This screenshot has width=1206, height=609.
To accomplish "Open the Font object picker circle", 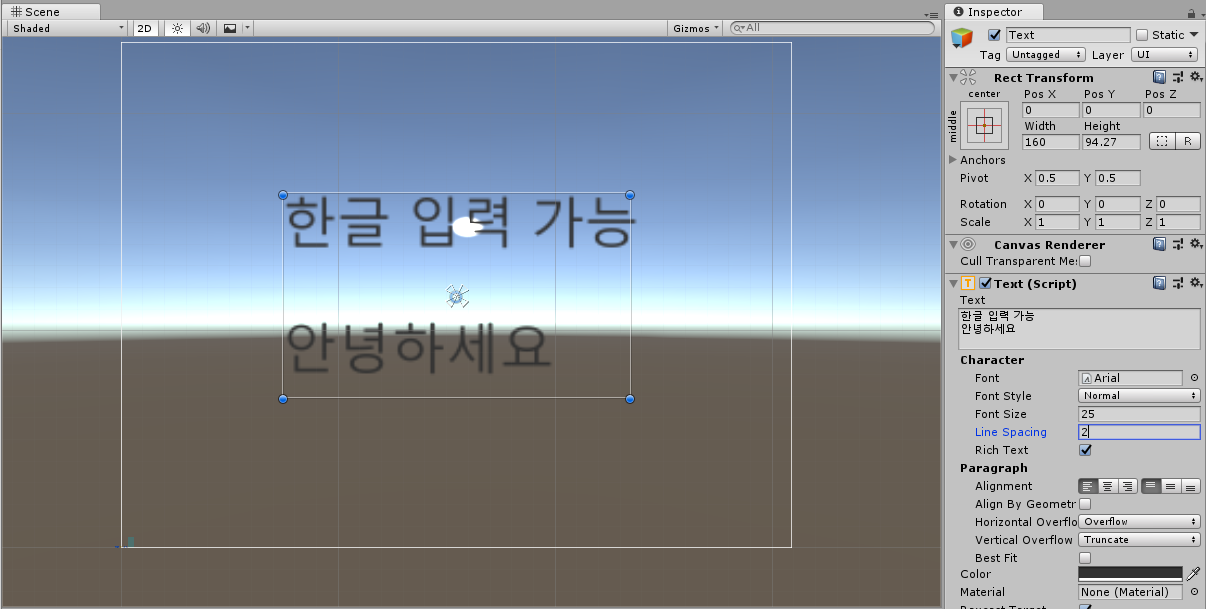I will point(1194,378).
